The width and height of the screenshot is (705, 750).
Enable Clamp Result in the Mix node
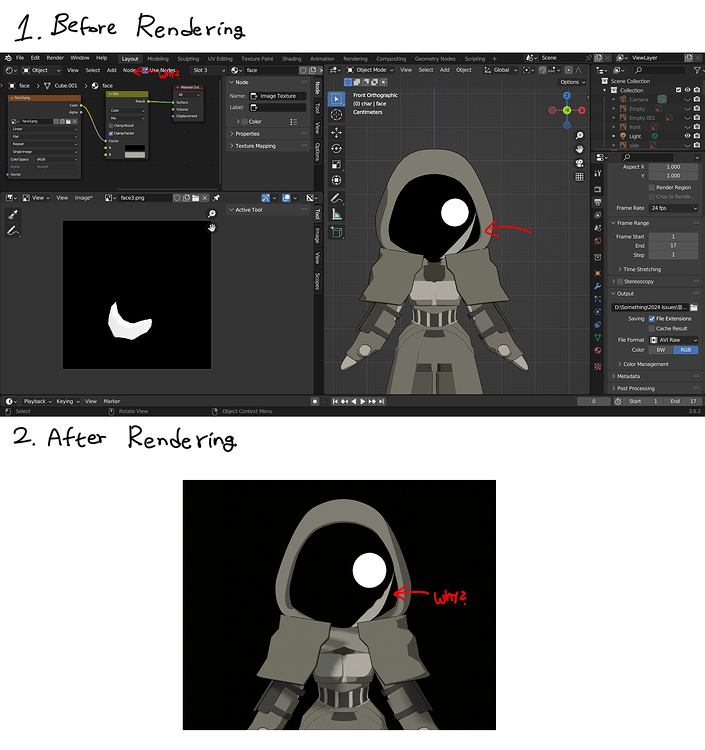point(111,126)
